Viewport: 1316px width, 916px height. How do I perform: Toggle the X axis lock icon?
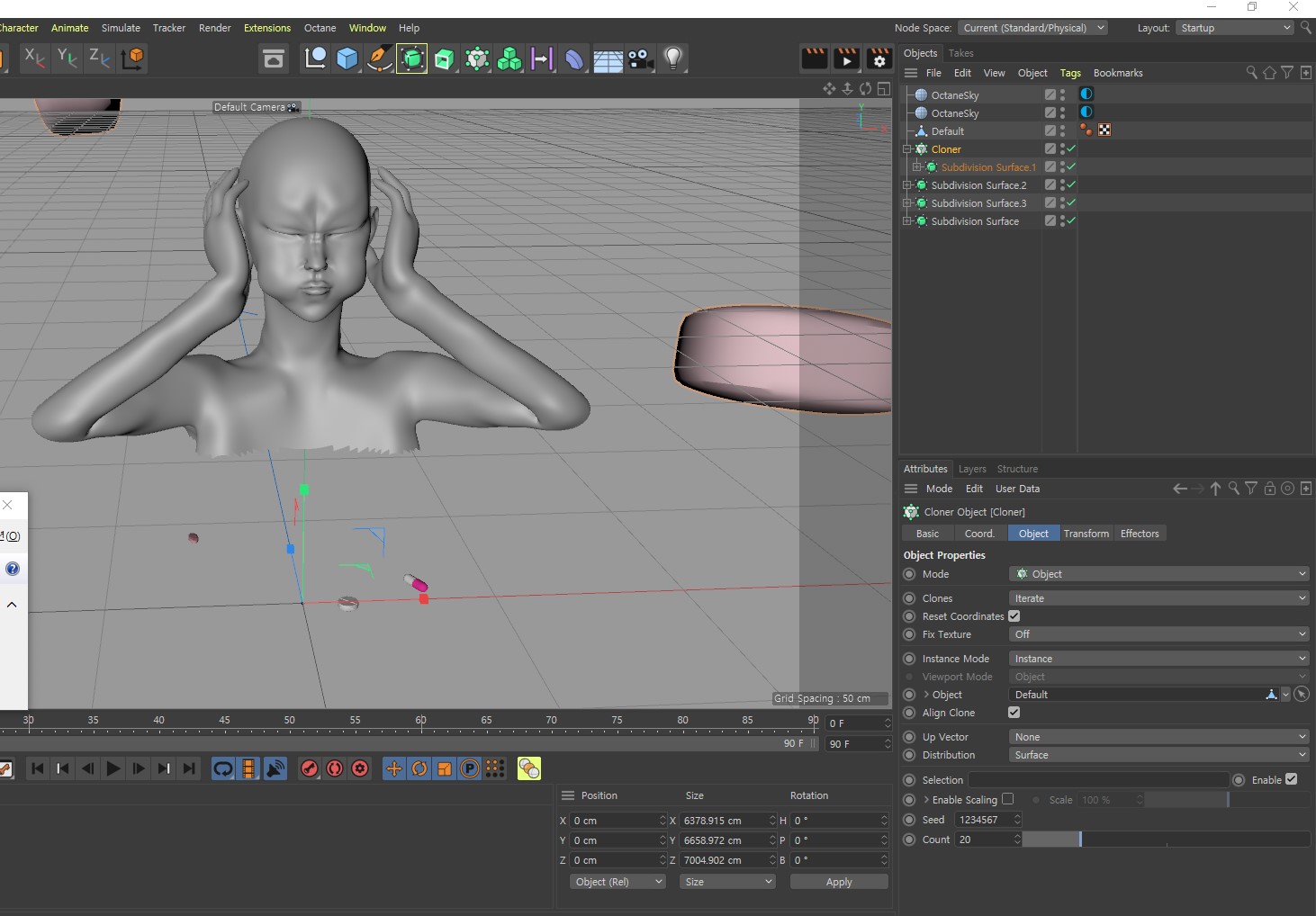point(34,58)
